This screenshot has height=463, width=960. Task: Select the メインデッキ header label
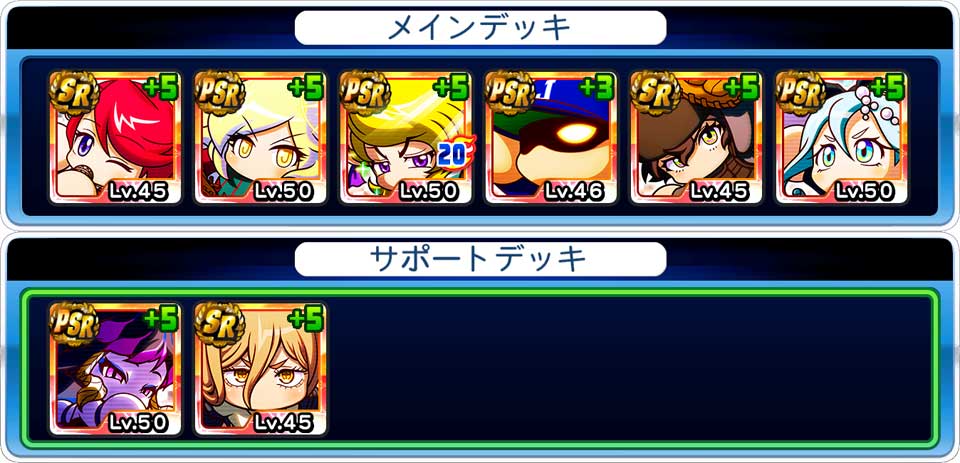tap(480, 28)
